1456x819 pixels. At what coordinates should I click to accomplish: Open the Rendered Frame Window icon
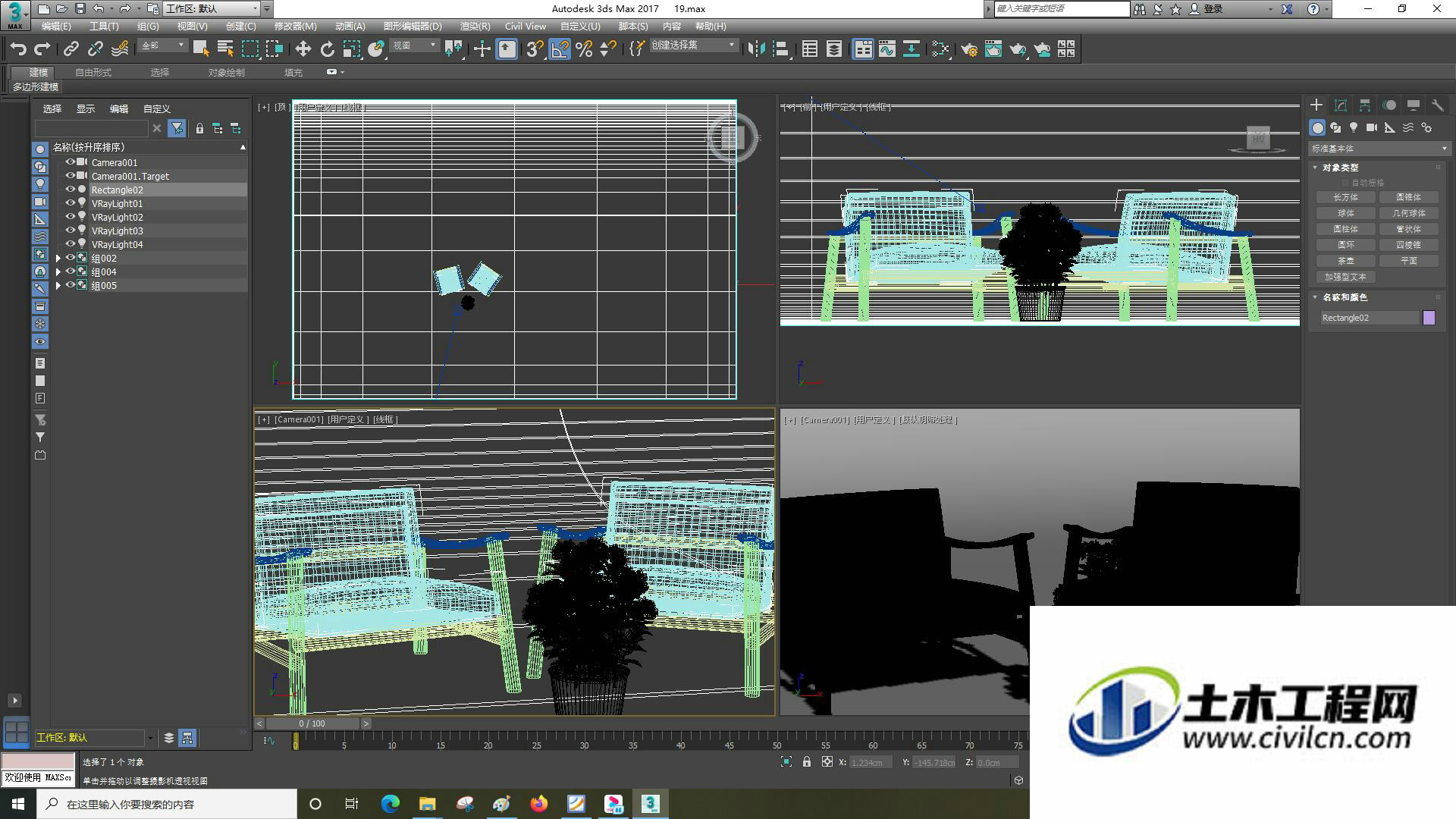pyautogui.click(x=993, y=49)
